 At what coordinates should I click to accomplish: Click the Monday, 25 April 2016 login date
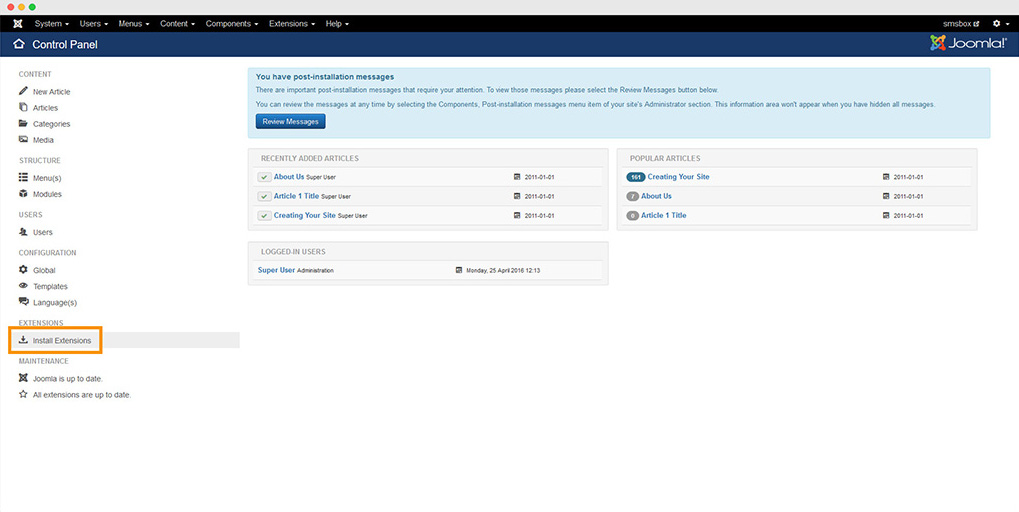[503, 271]
